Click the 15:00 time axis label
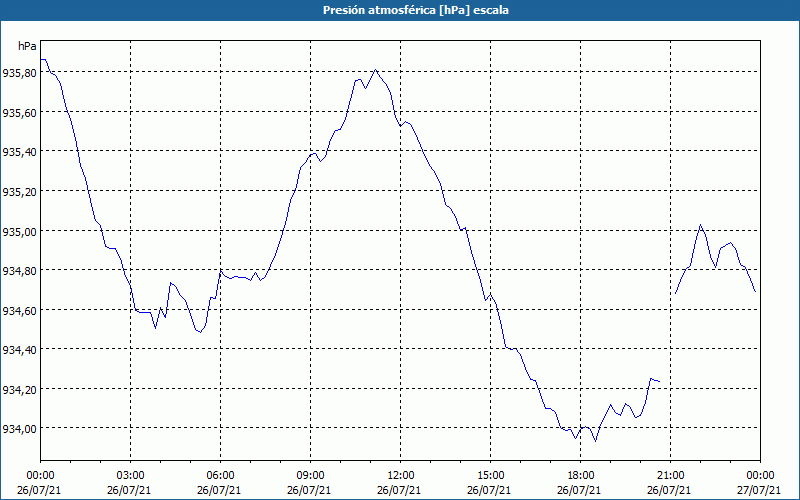 pos(490,476)
